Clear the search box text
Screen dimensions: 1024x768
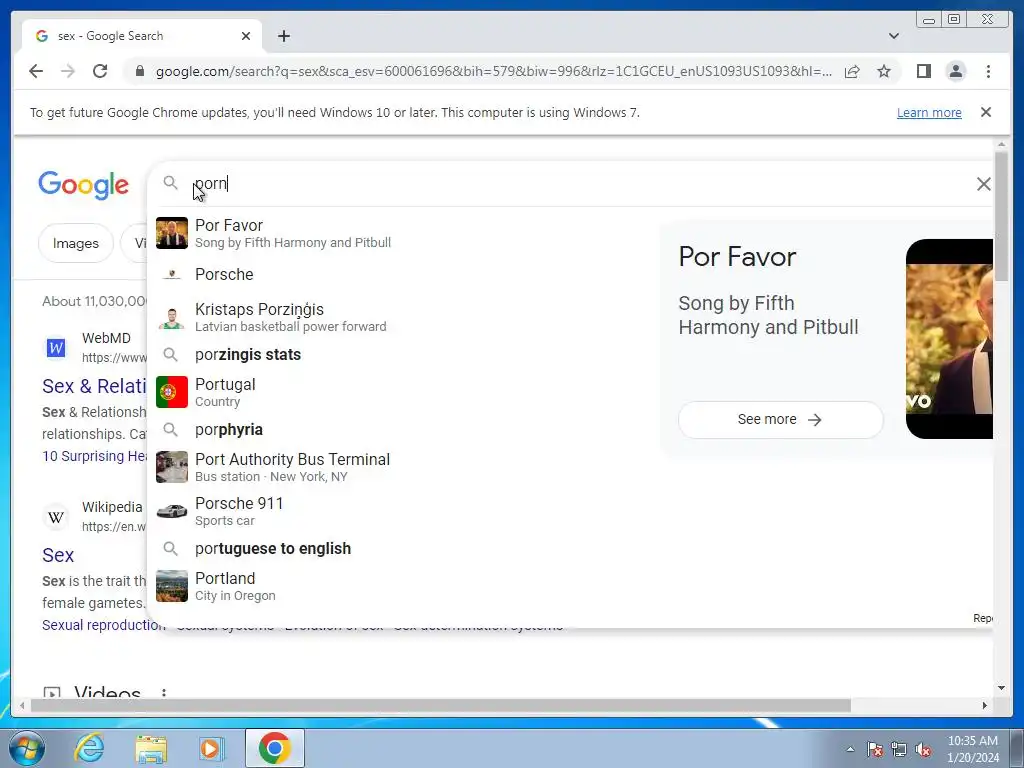(x=983, y=184)
